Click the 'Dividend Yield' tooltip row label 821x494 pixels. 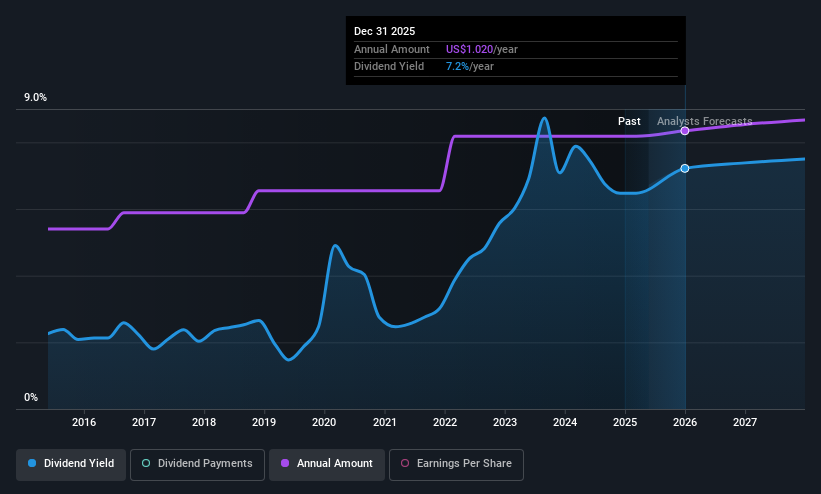point(389,67)
